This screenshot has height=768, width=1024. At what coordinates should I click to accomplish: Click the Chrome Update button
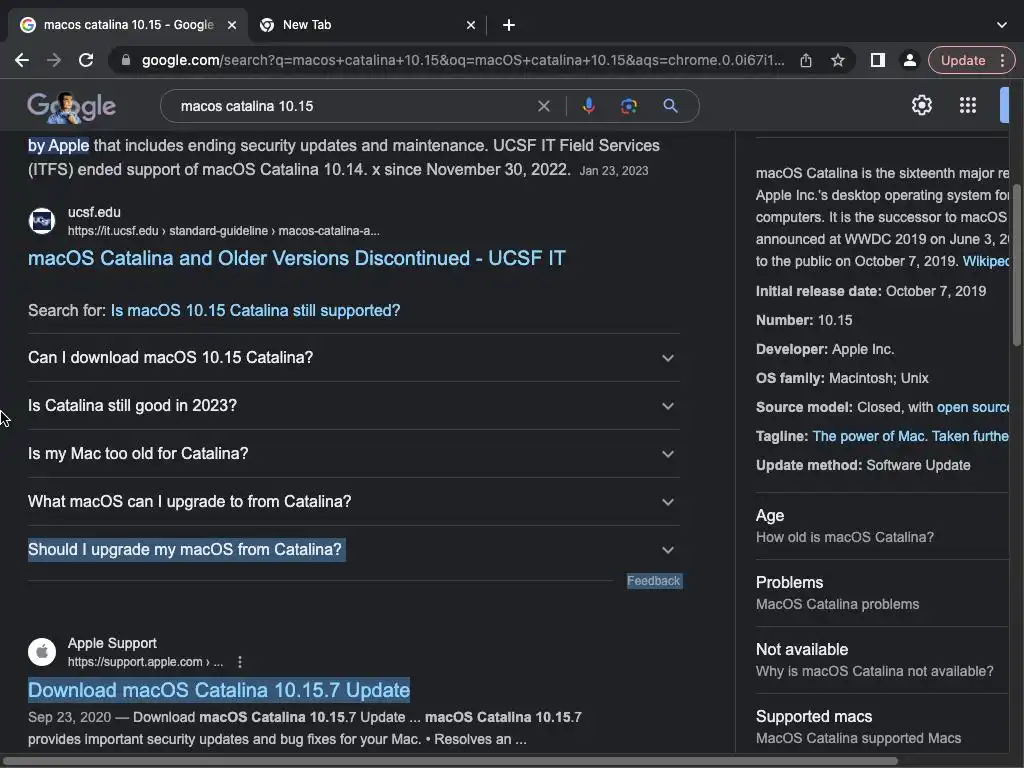963,60
